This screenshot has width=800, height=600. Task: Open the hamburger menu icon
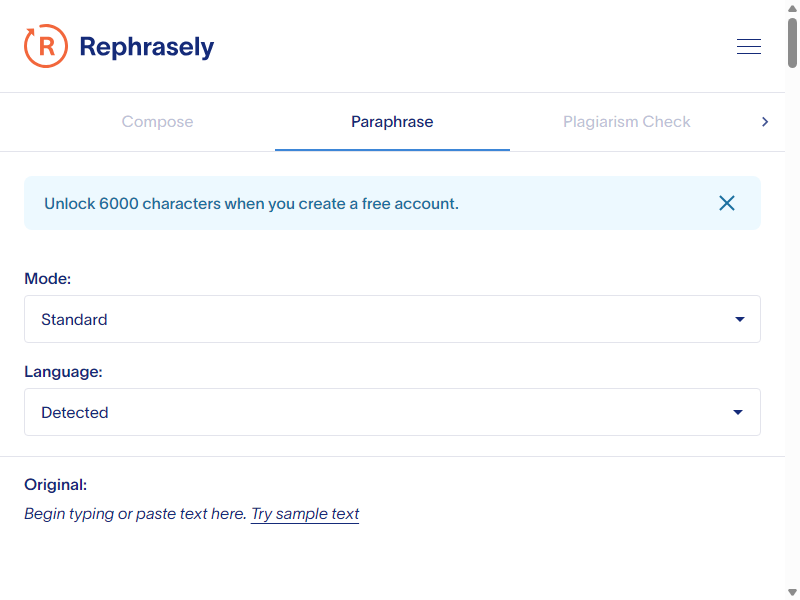pyautogui.click(x=748, y=46)
